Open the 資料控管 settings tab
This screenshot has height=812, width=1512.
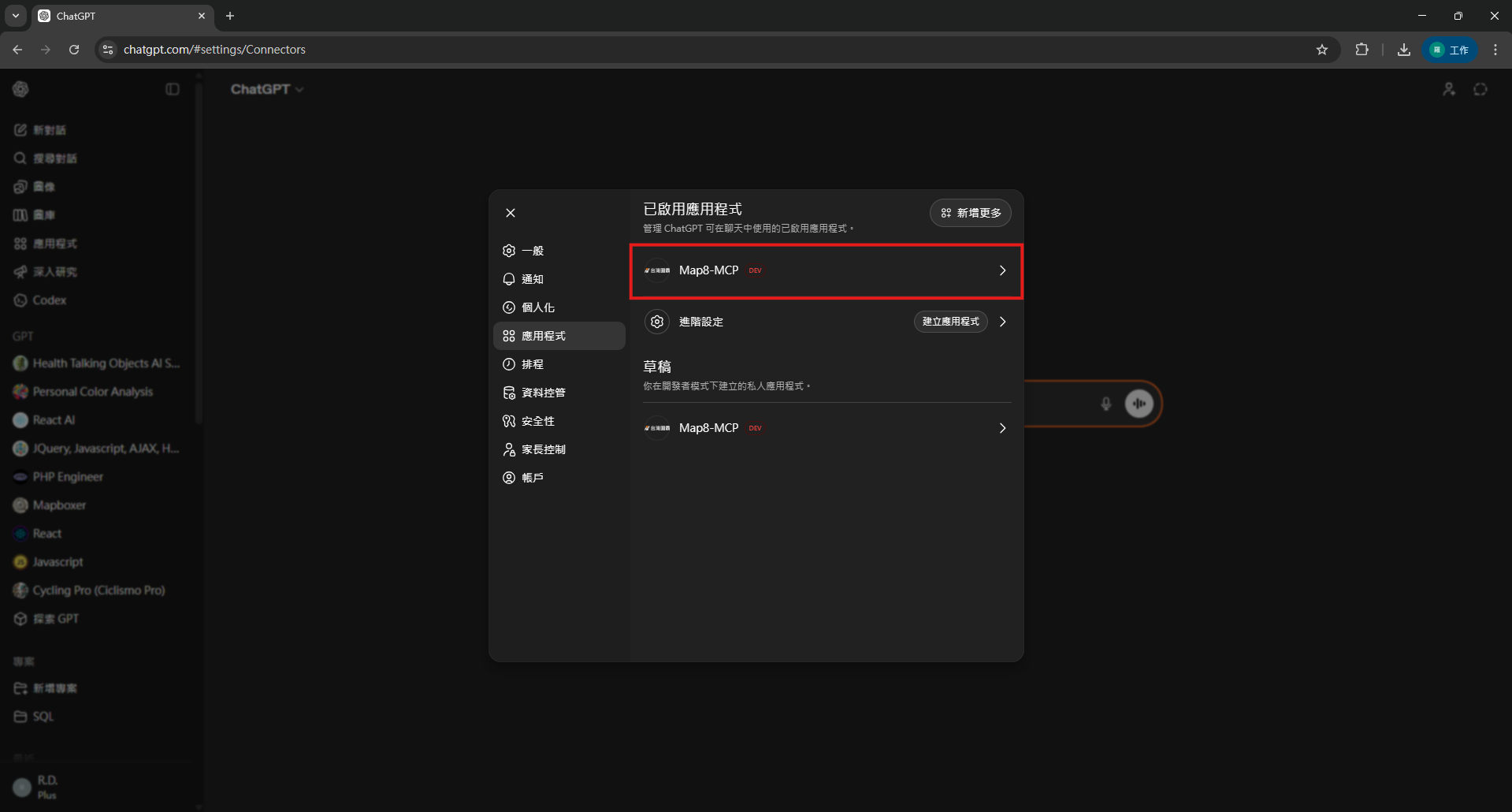point(559,393)
